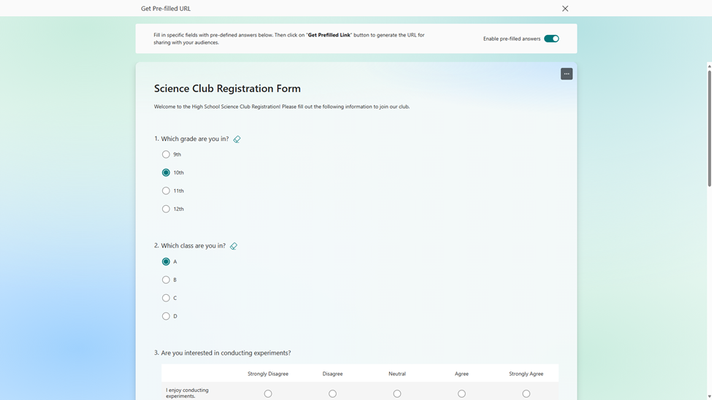Toggle Enable pre-filled answers switch
Image resolution: width=712 pixels, height=400 pixels.
click(551, 39)
